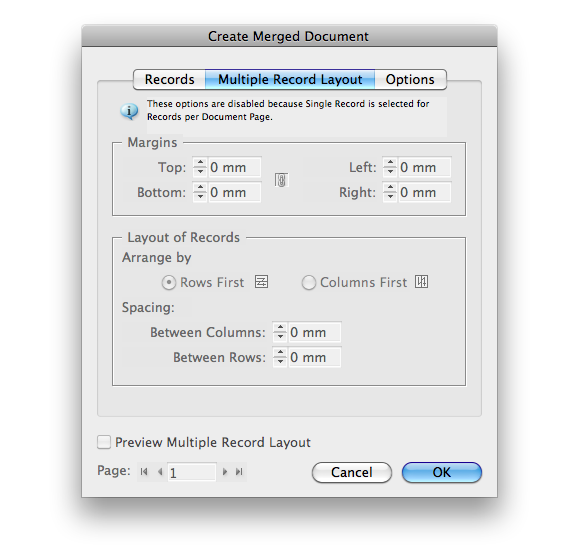Screen dimensions: 580x552
Task: Switch to the Options tab
Action: [x=410, y=80]
